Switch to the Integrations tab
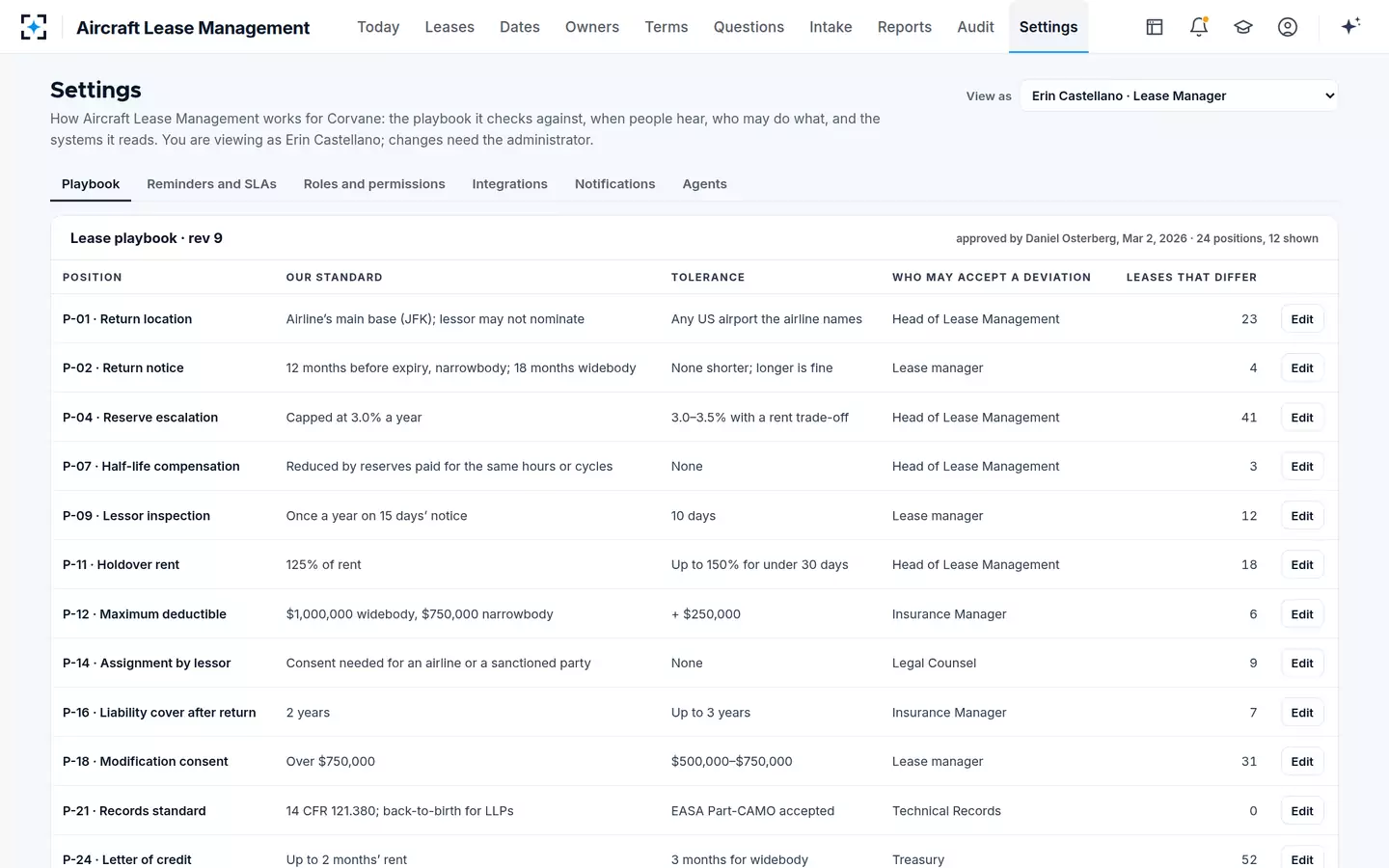Image resolution: width=1389 pixels, height=868 pixels. coord(509,184)
